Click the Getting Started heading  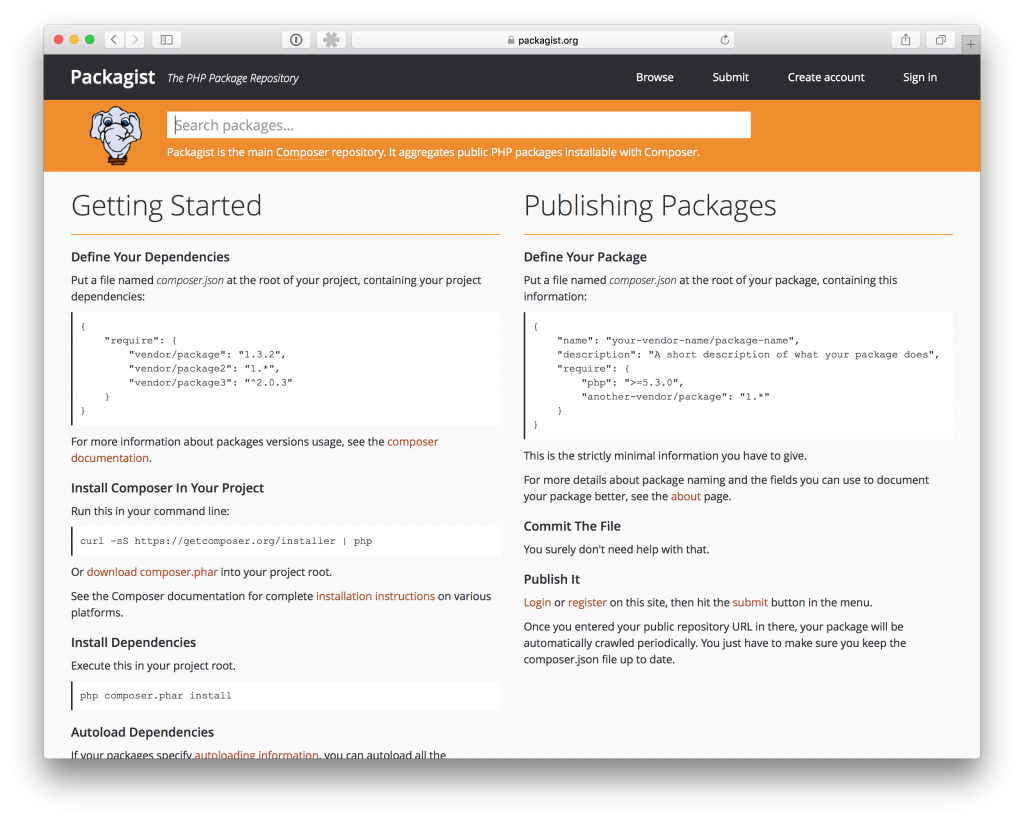coord(167,206)
